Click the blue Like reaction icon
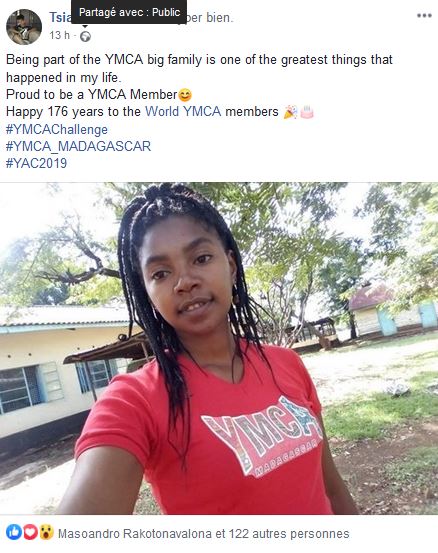This screenshot has width=438, height=553. coord(14,532)
